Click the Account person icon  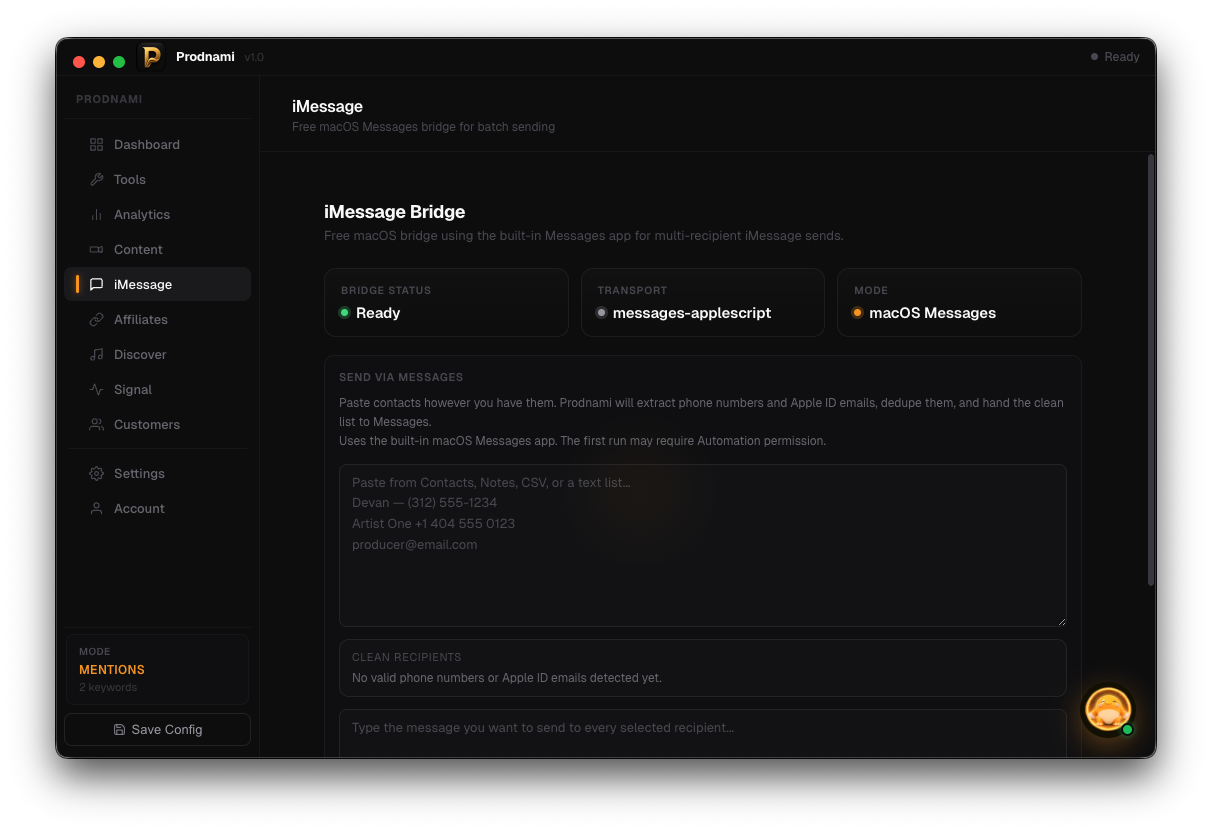click(96, 509)
